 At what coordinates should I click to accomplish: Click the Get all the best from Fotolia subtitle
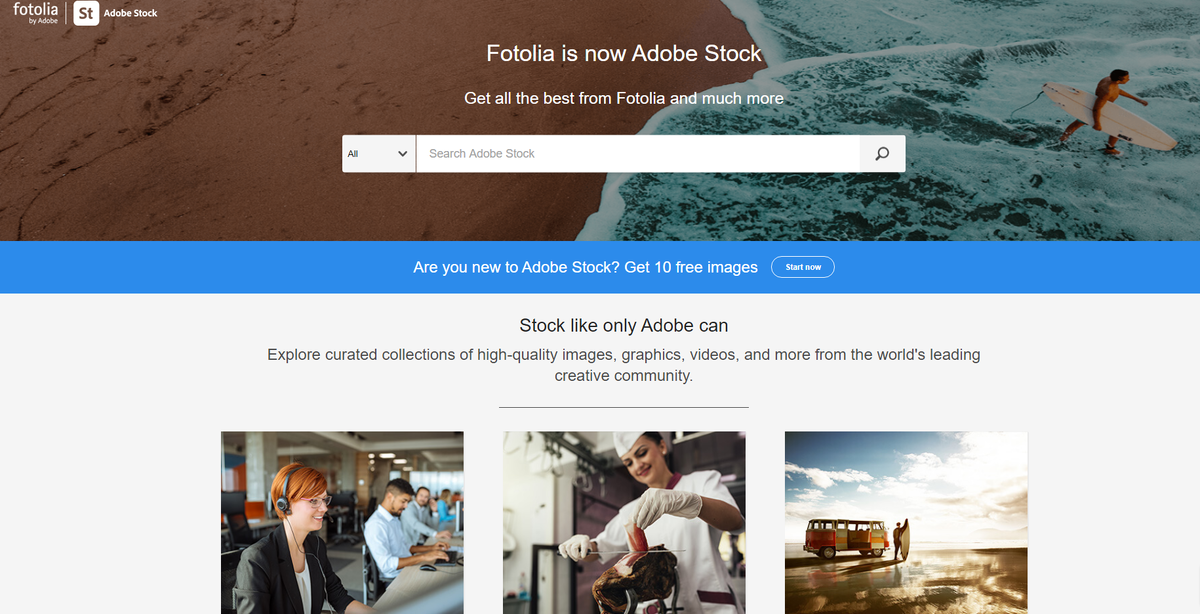624,99
